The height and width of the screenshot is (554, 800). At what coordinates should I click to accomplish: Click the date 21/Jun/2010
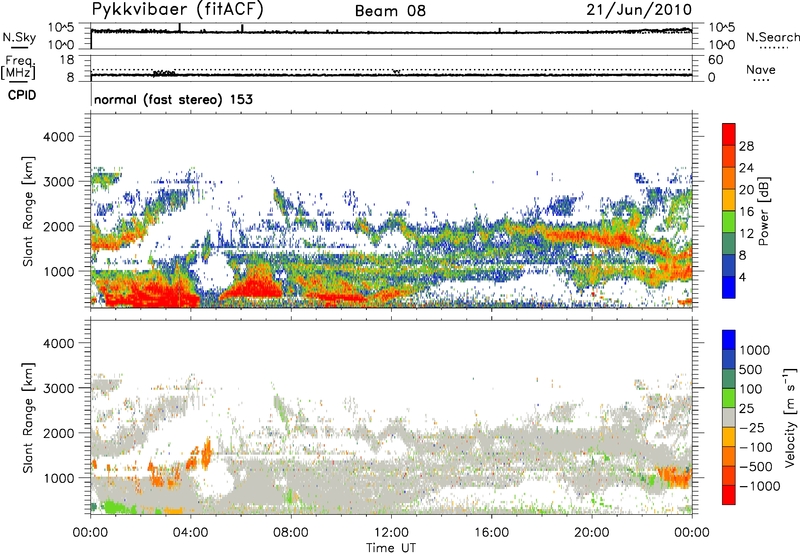pos(639,9)
